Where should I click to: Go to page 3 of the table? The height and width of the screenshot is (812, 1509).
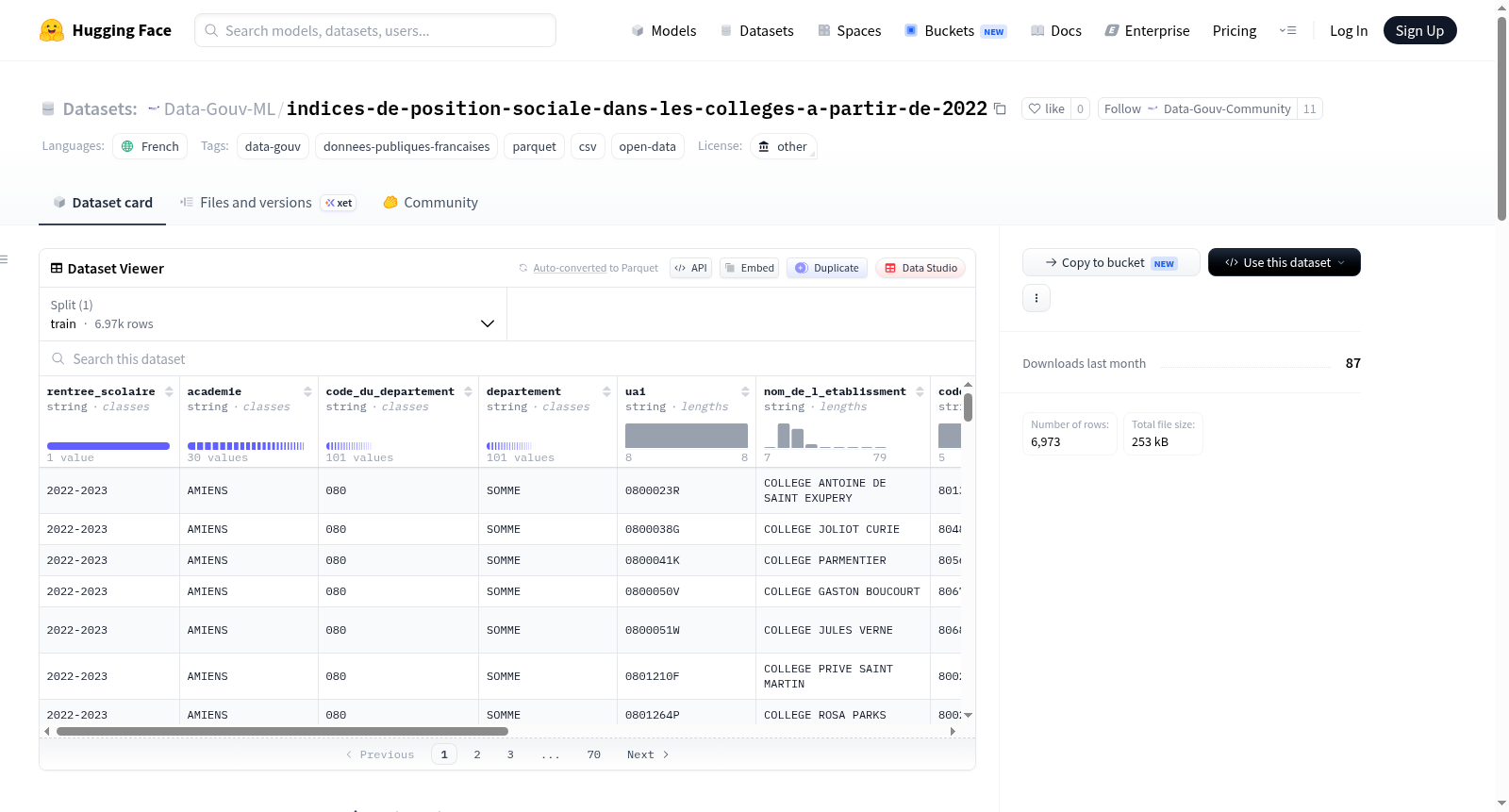(x=510, y=754)
